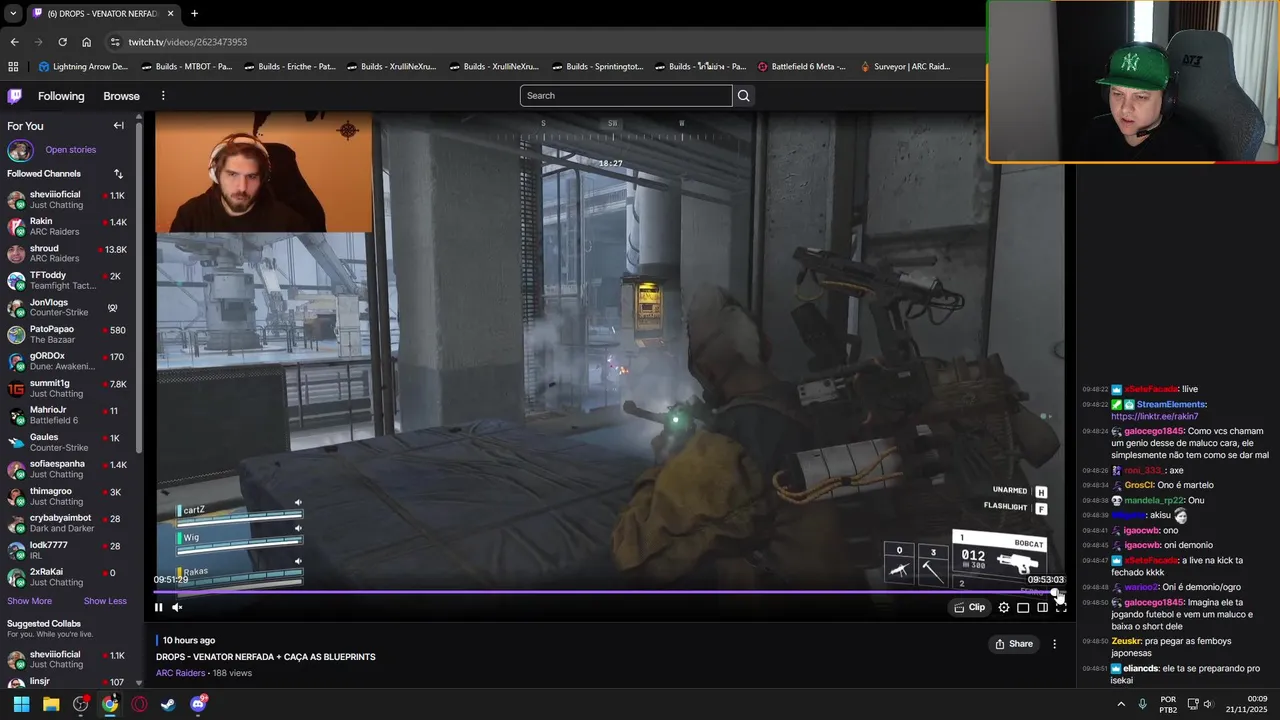The width and height of the screenshot is (1280, 720).
Task: Unmute the video player volume
Action: (x=177, y=607)
